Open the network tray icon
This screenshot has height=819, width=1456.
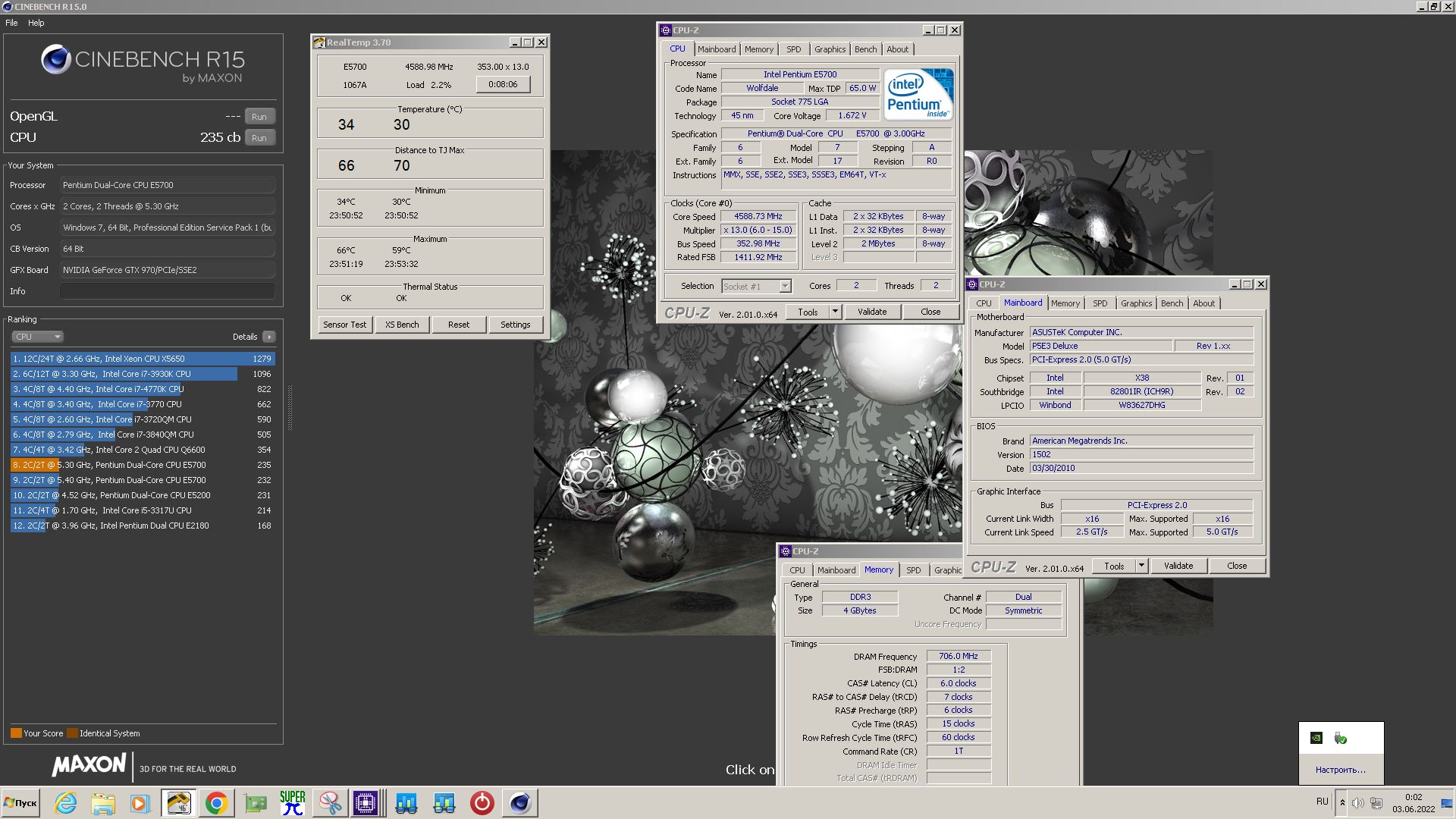point(1376,802)
